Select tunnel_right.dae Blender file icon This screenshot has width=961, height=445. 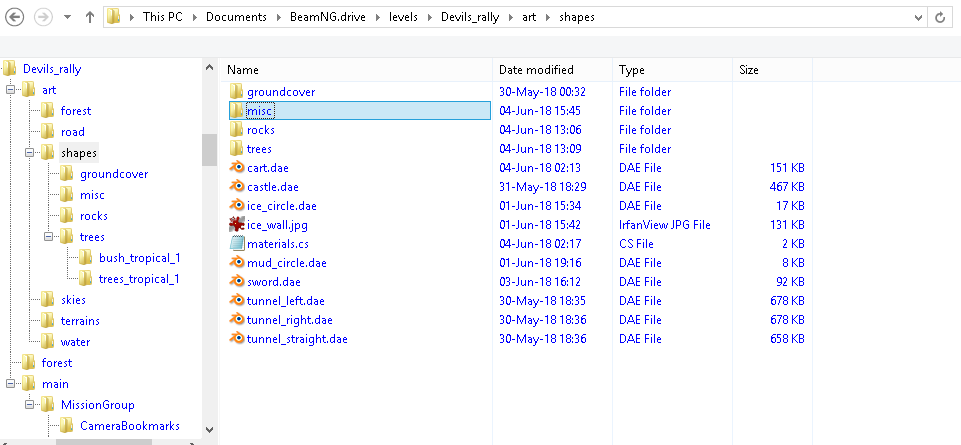[237, 320]
